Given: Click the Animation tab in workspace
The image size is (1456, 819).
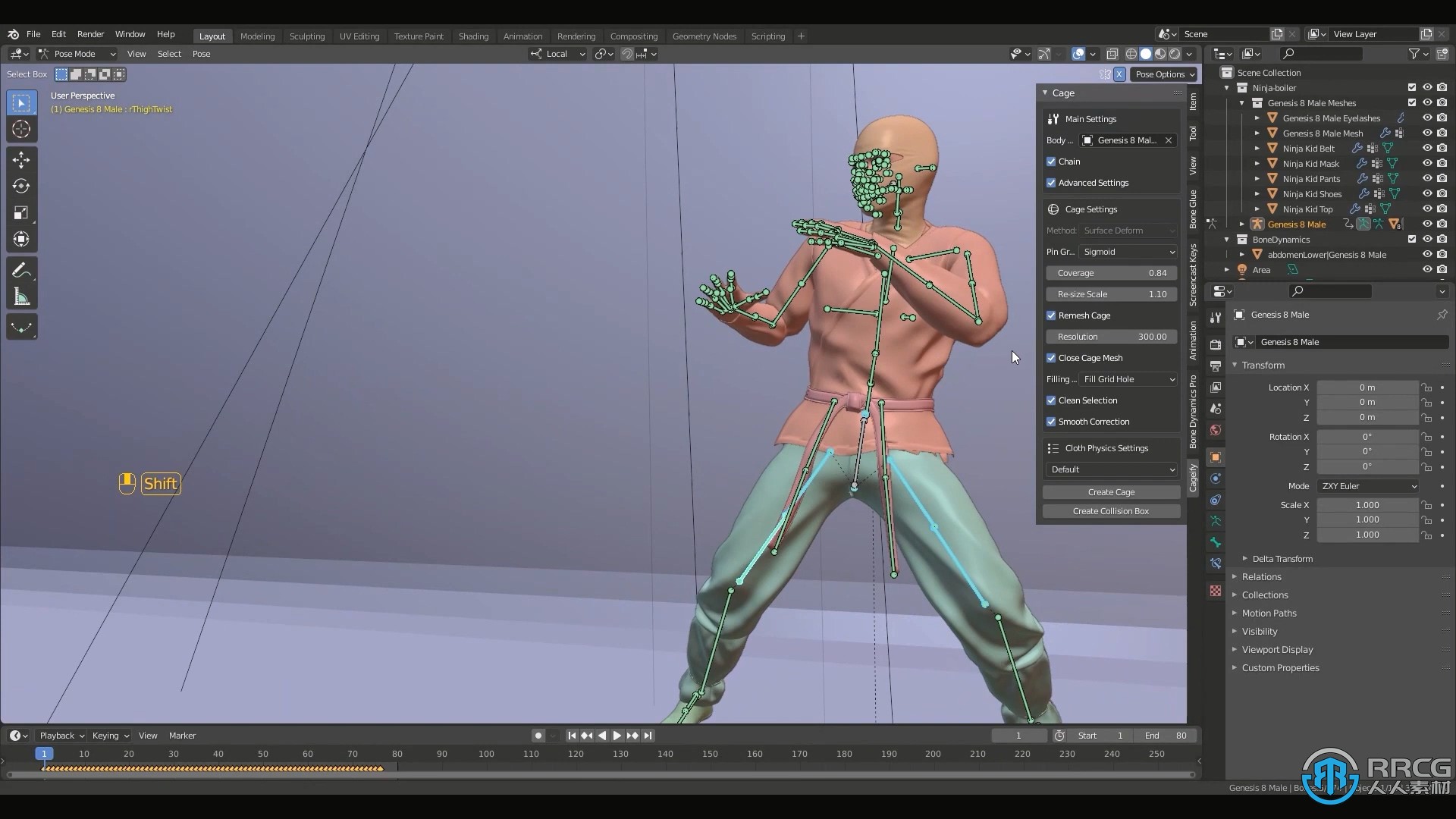Looking at the screenshot, I should pos(522,36).
